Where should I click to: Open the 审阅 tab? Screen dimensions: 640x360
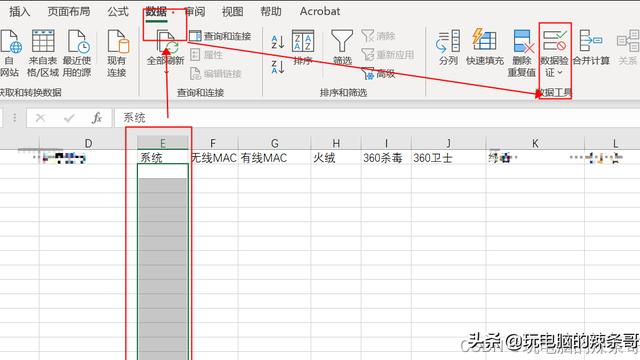(x=195, y=11)
